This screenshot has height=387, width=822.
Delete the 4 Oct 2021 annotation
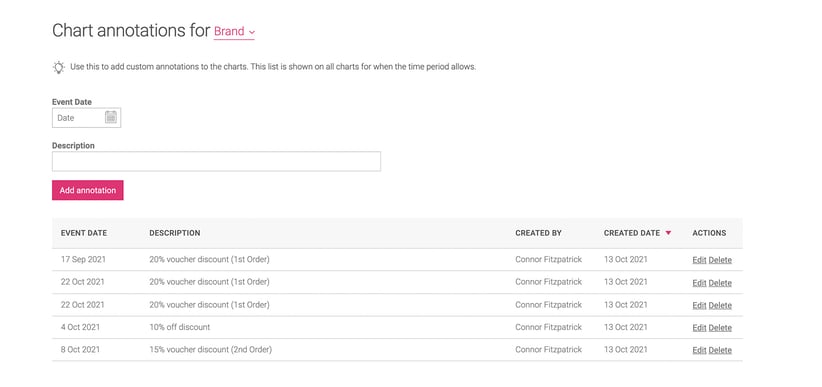[x=720, y=328]
